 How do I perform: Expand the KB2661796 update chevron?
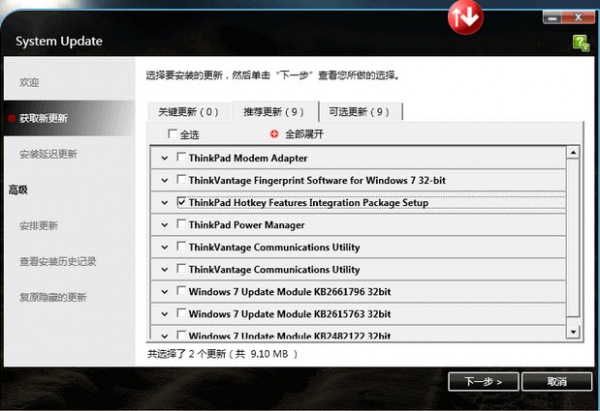165,292
